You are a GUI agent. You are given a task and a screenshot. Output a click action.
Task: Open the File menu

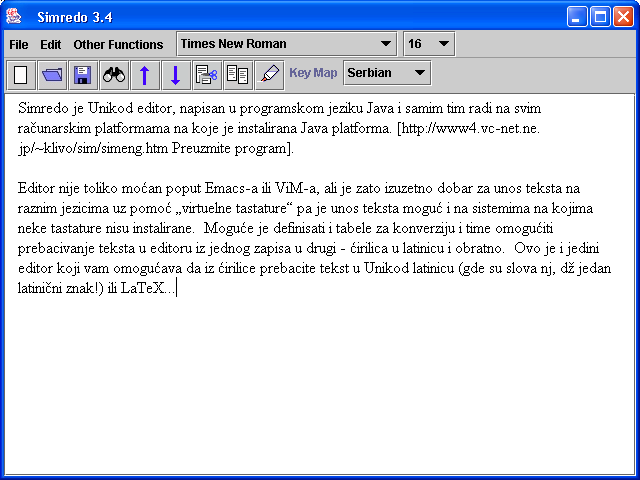pyautogui.click(x=19, y=45)
